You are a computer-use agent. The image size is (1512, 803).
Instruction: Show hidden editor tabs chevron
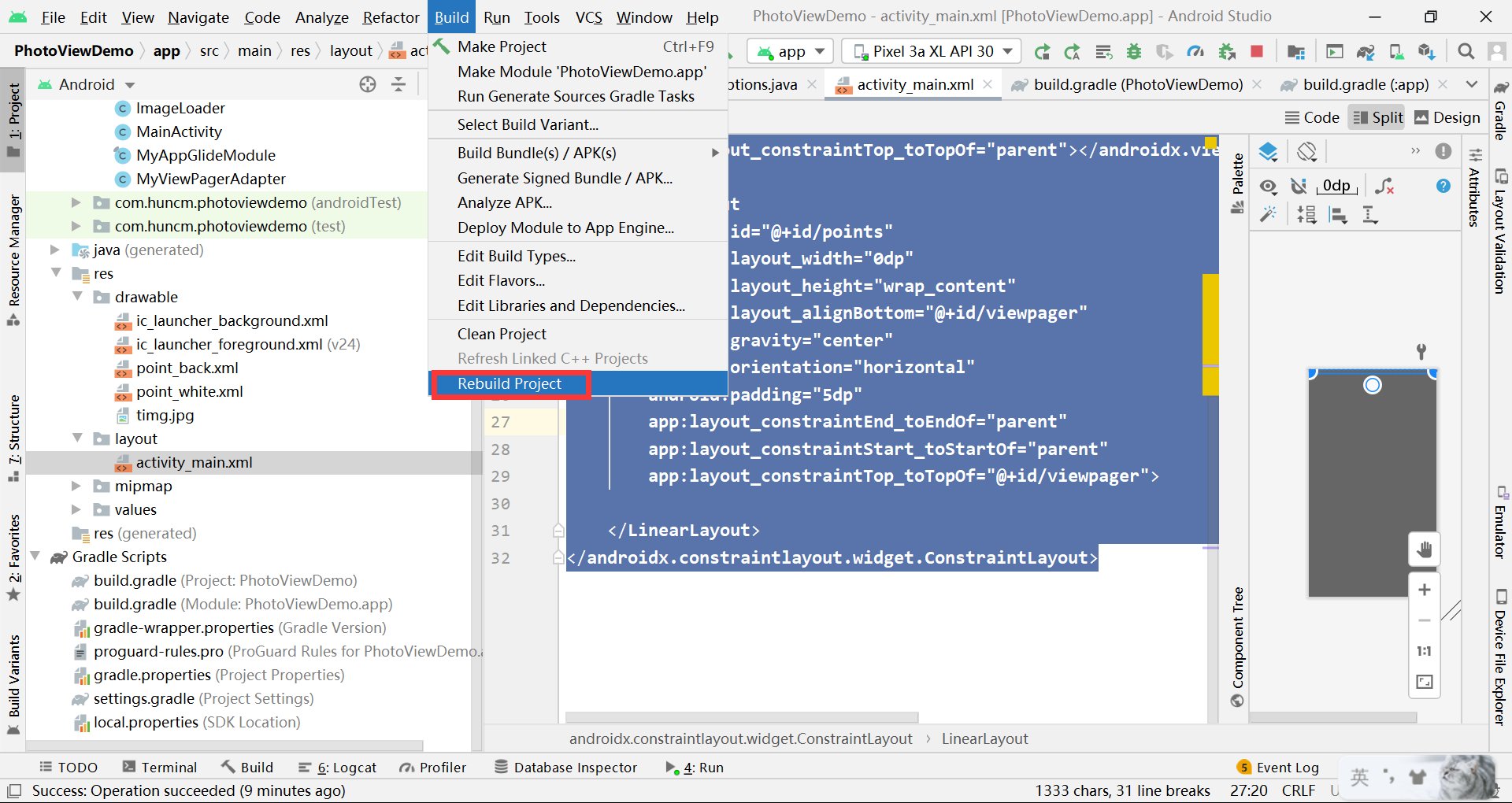coord(1471,84)
